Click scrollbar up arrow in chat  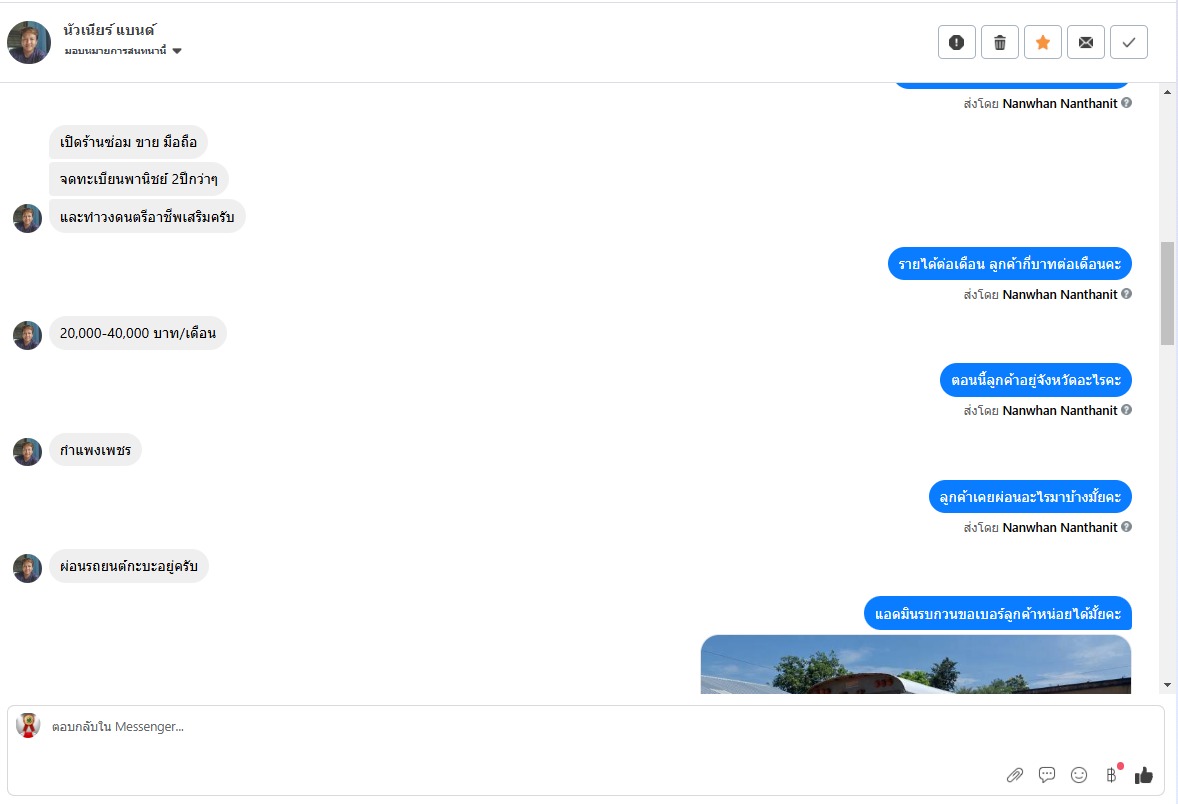coord(1167,92)
